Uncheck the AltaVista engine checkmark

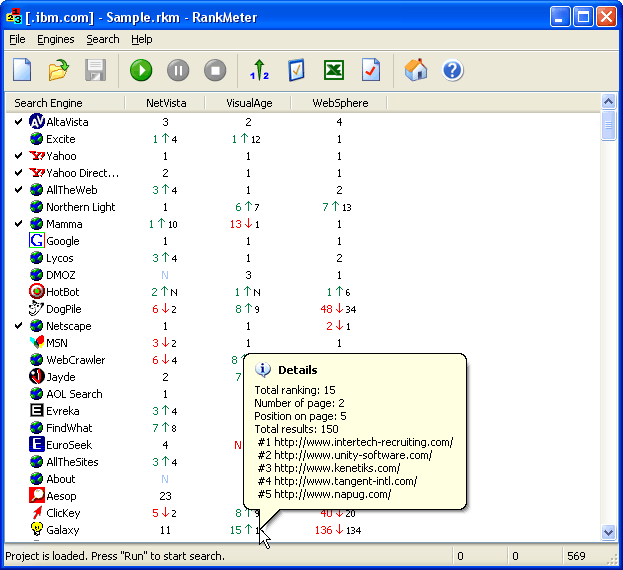tap(18, 122)
